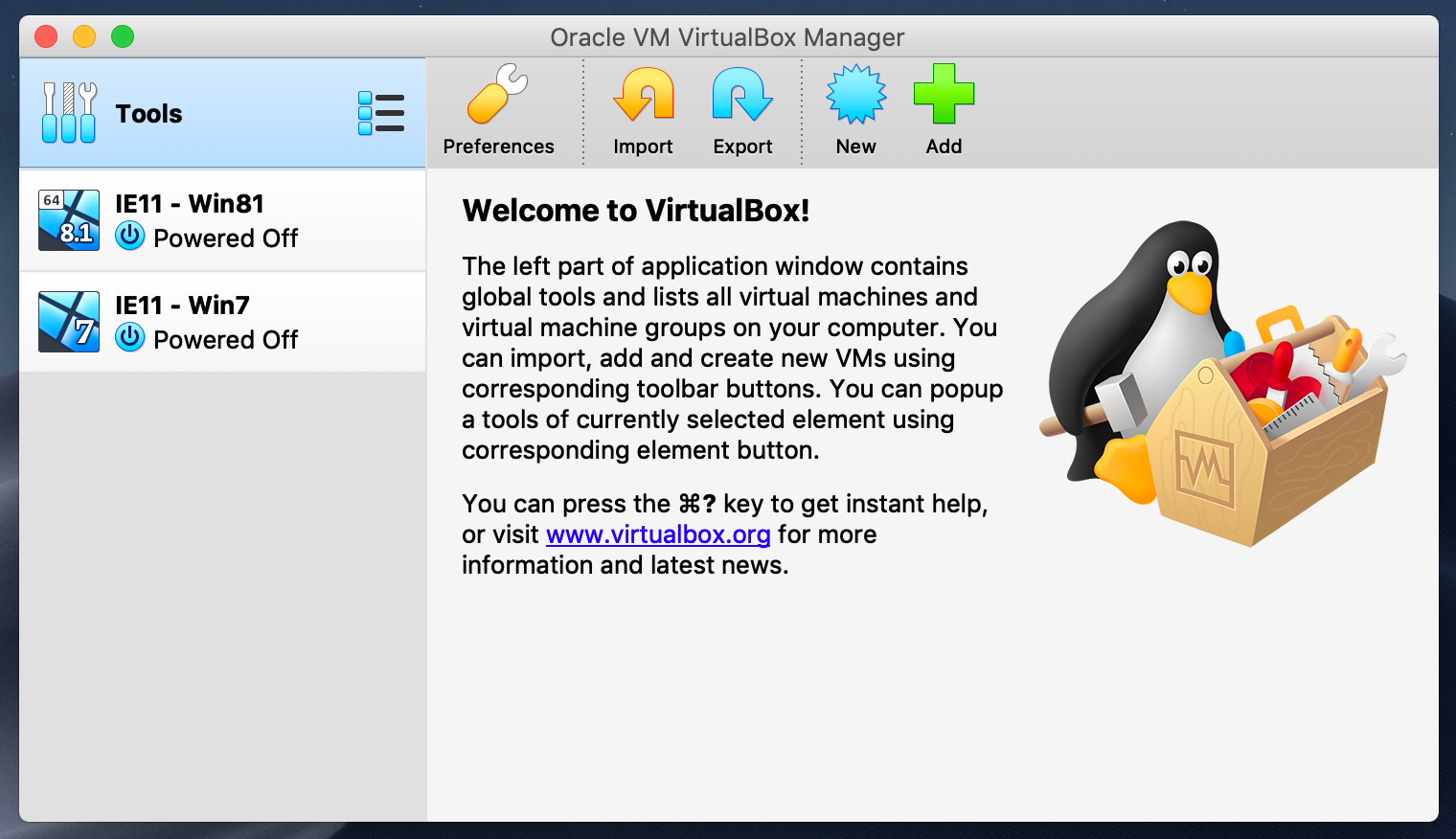Select the Tools label in sidebar
The height and width of the screenshot is (839, 1456).
pyautogui.click(x=148, y=114)
